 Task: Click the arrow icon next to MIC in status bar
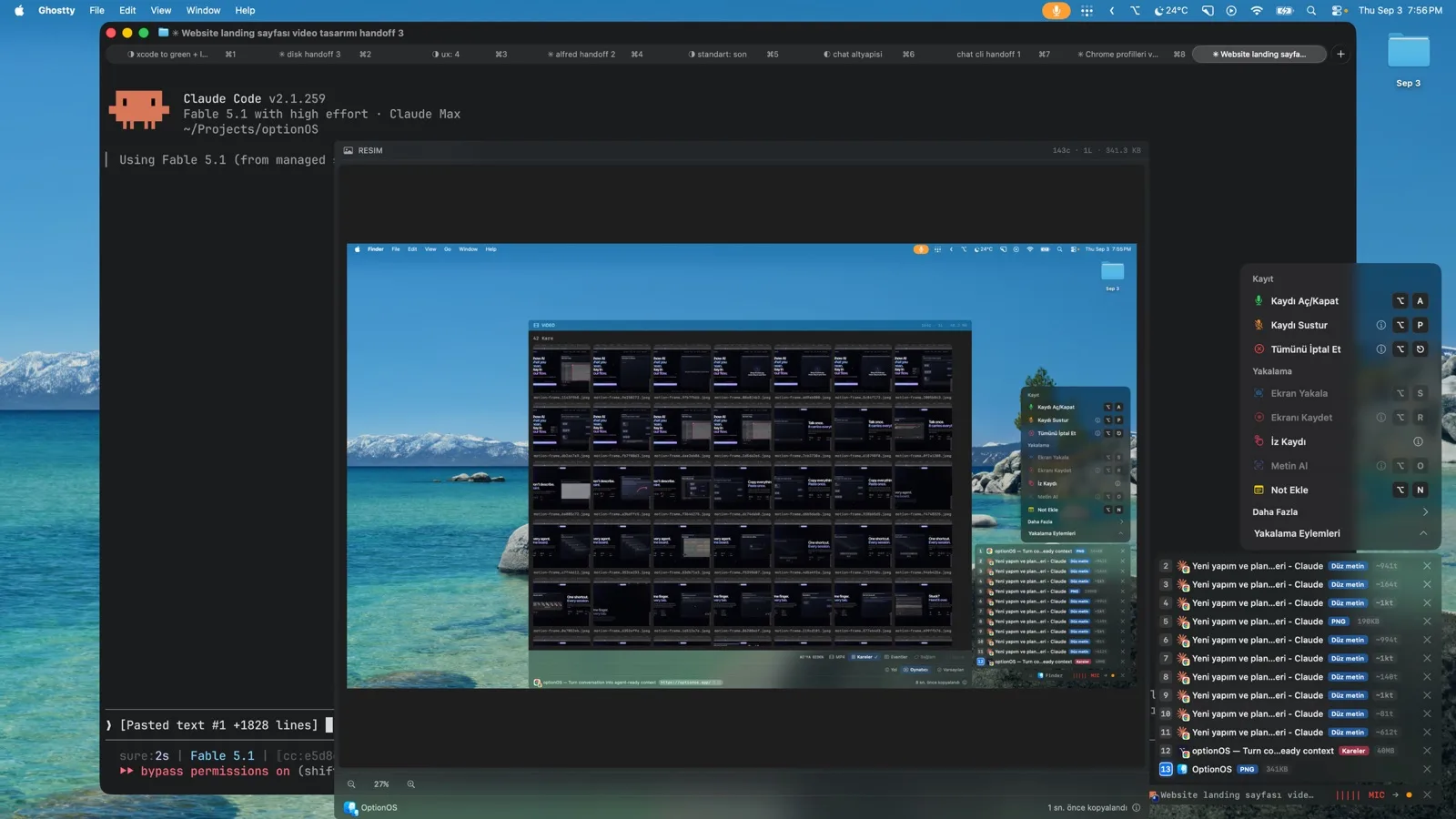pos(1395,795)
